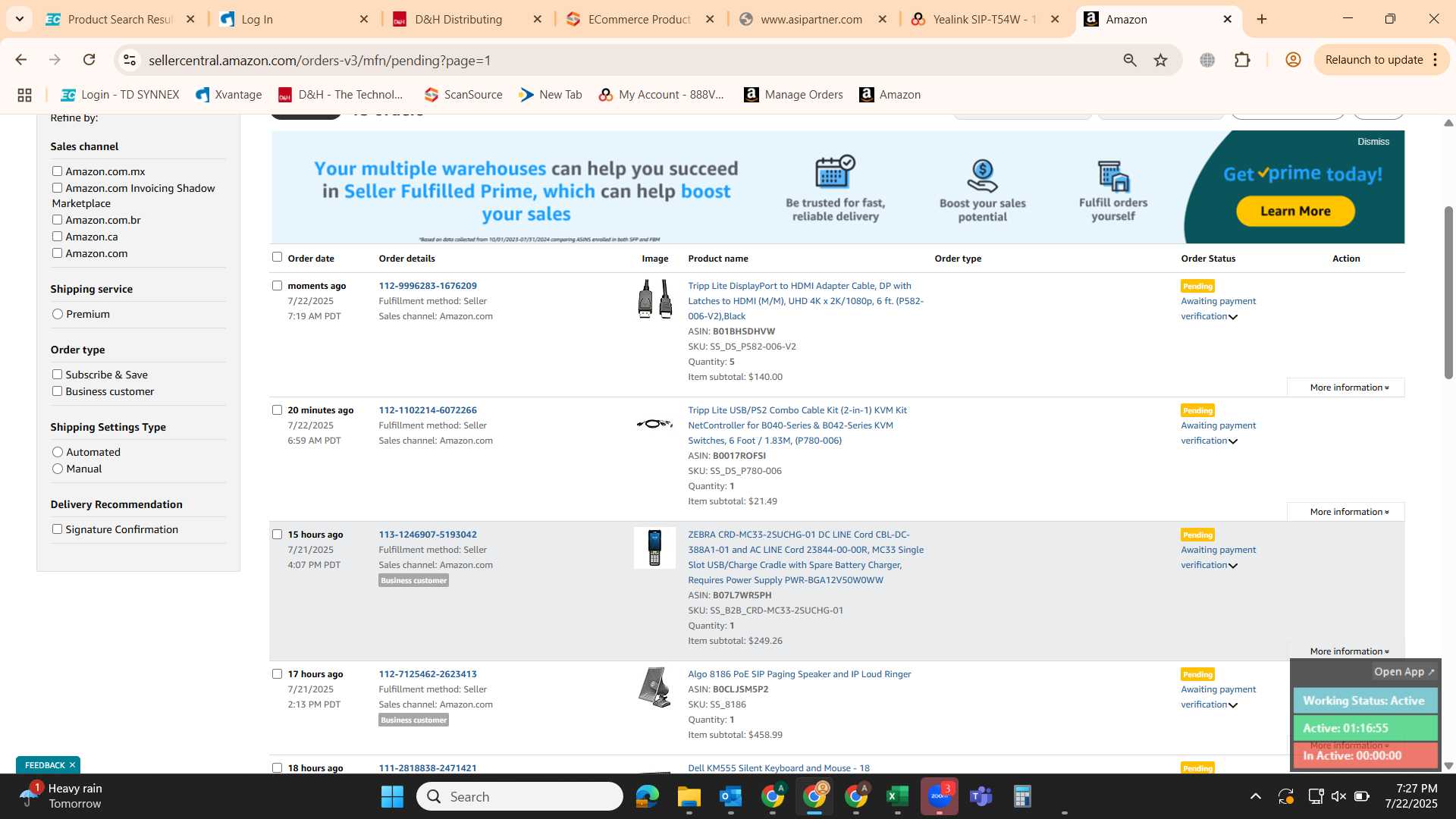Click Learn More on prime banner
The image size is (1456, 819).
coord(1295,212)
